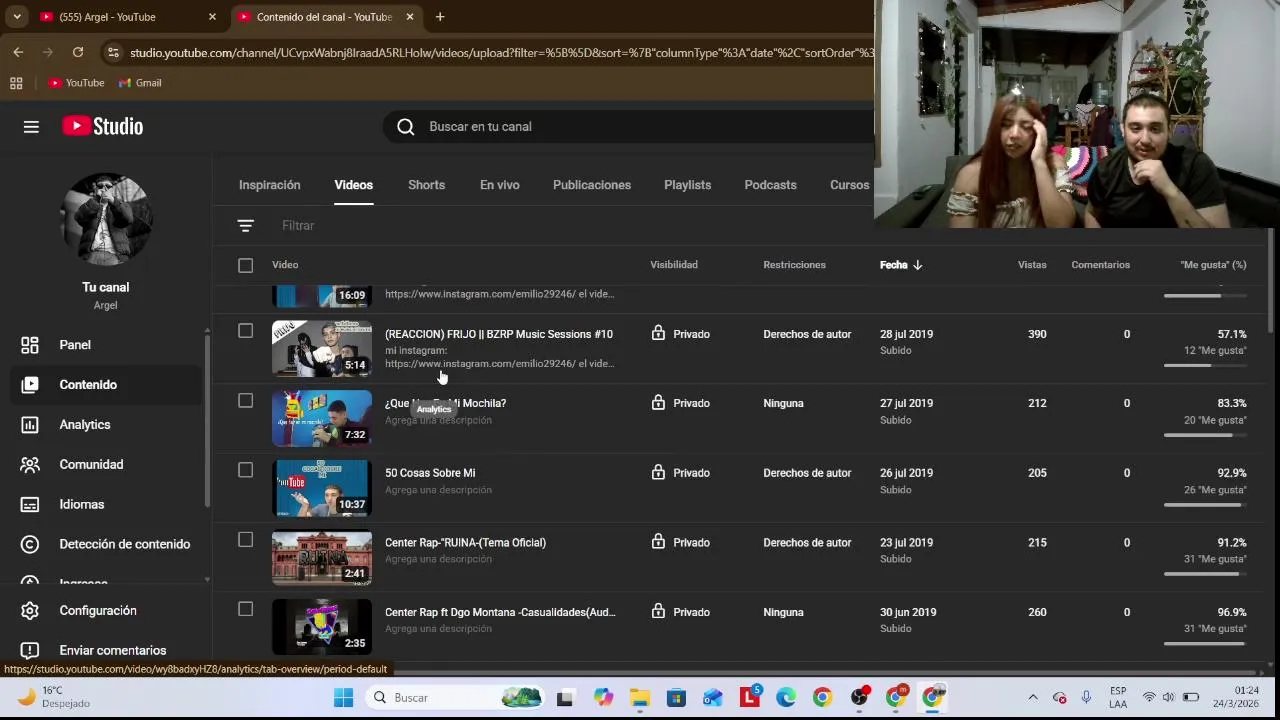Reload the page with browser refresh icon
Image resolution: width=1280 pixels, height=720 pixels.
78,52
